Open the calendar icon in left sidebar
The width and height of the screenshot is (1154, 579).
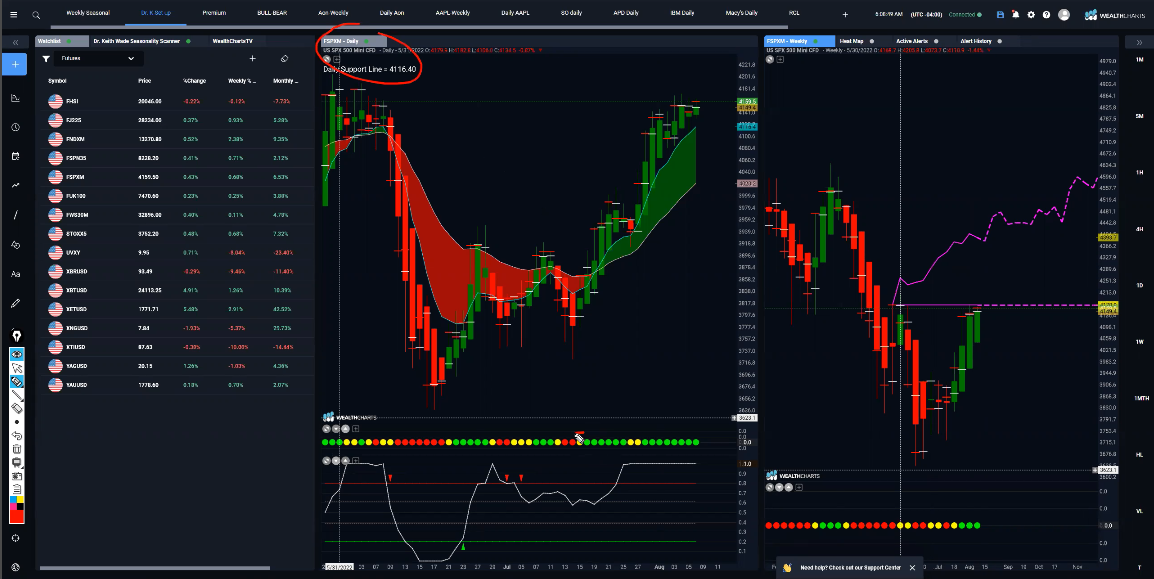coord(15,156)
